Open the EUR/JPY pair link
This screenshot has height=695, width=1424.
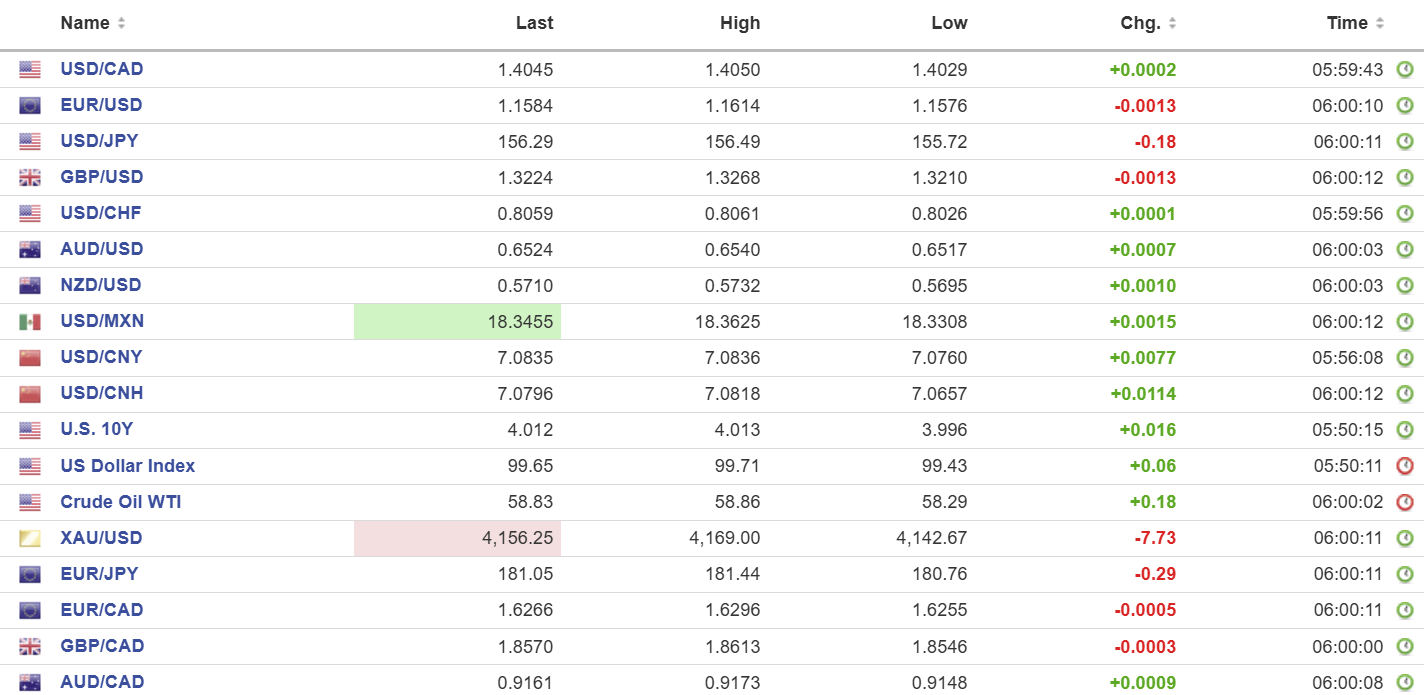tap(99, 573)
